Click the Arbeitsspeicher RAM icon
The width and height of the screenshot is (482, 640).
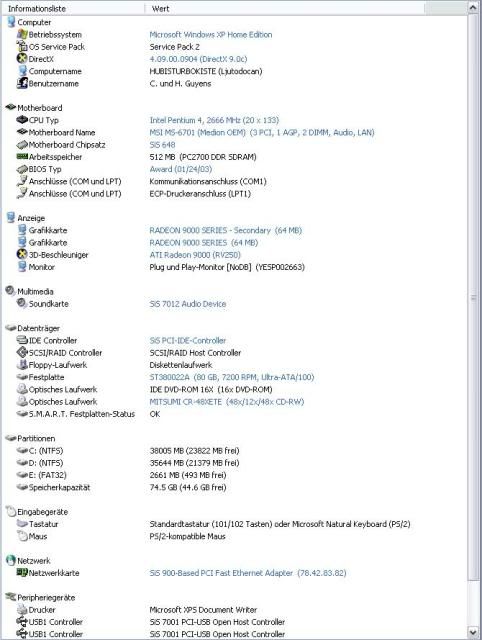pos(22,156)
